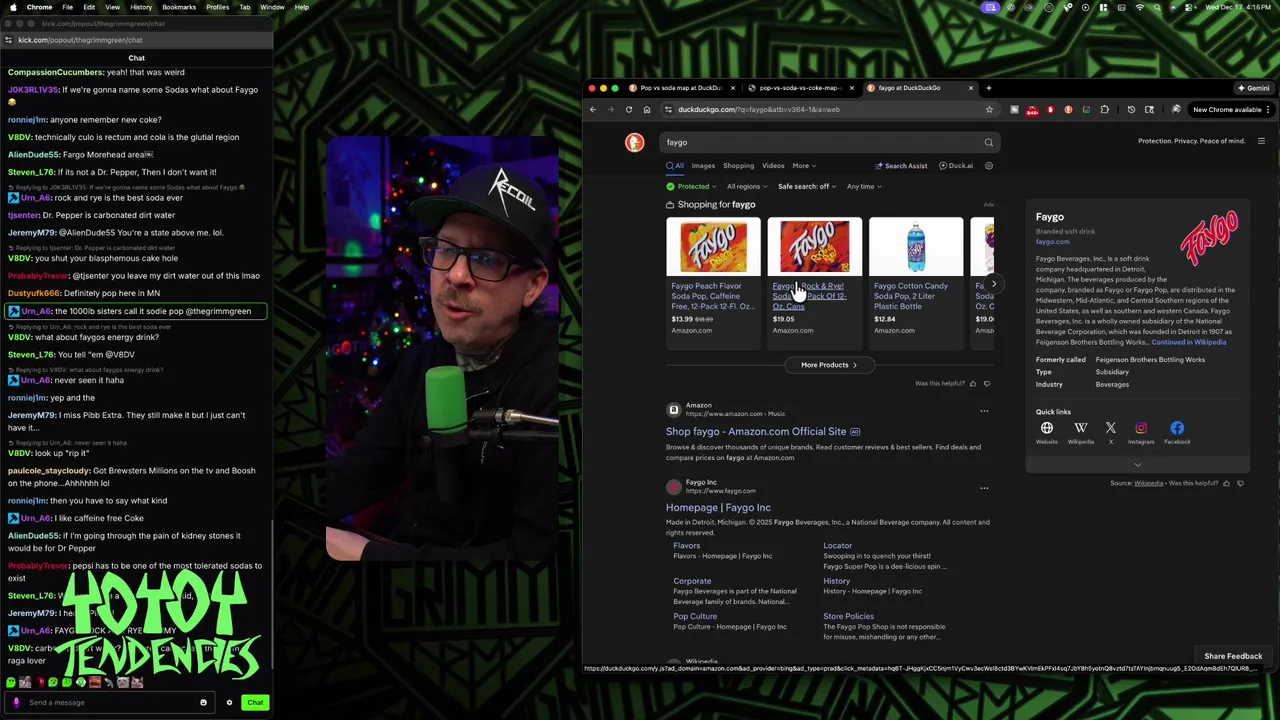
Task: Open the Instagram quick link icon
Action: pos(1141,428)
